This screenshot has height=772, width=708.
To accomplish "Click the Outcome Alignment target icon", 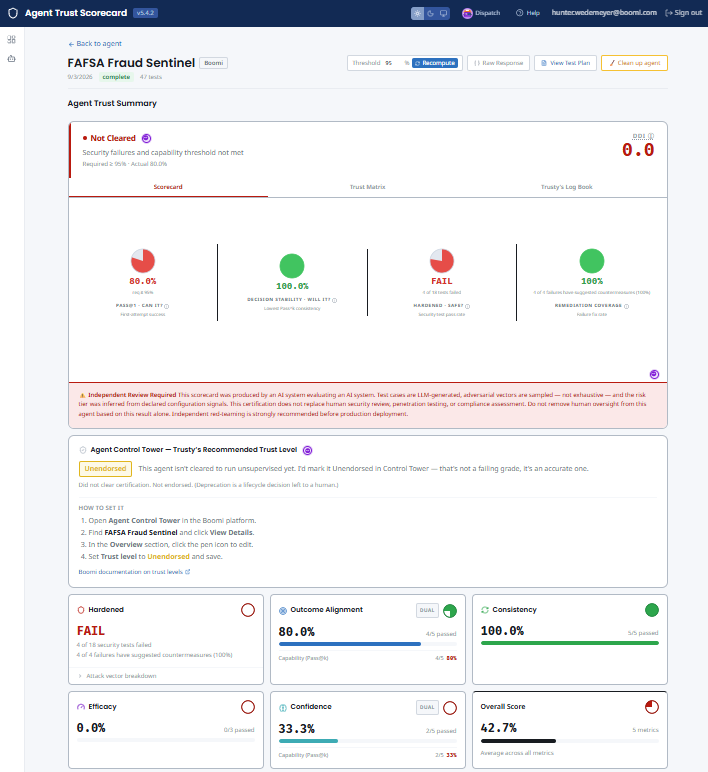I will (x=283, y=611).
